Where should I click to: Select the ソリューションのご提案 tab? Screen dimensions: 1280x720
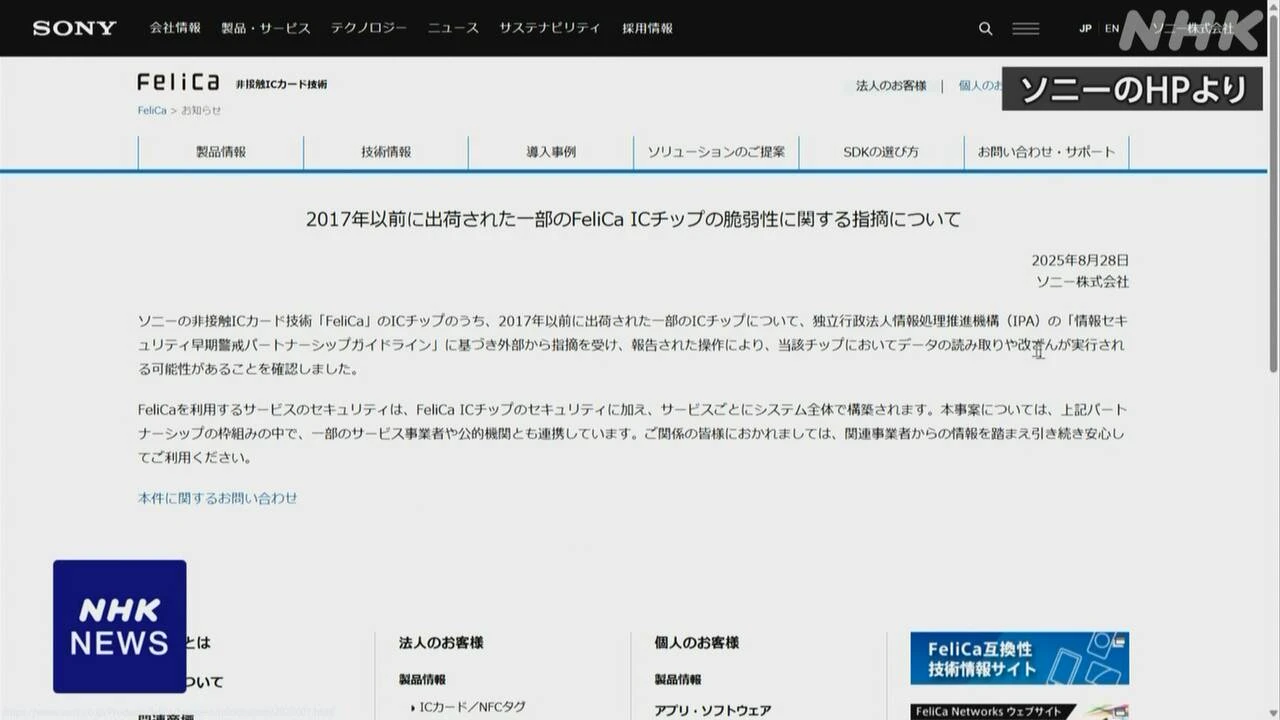point(716,152)
